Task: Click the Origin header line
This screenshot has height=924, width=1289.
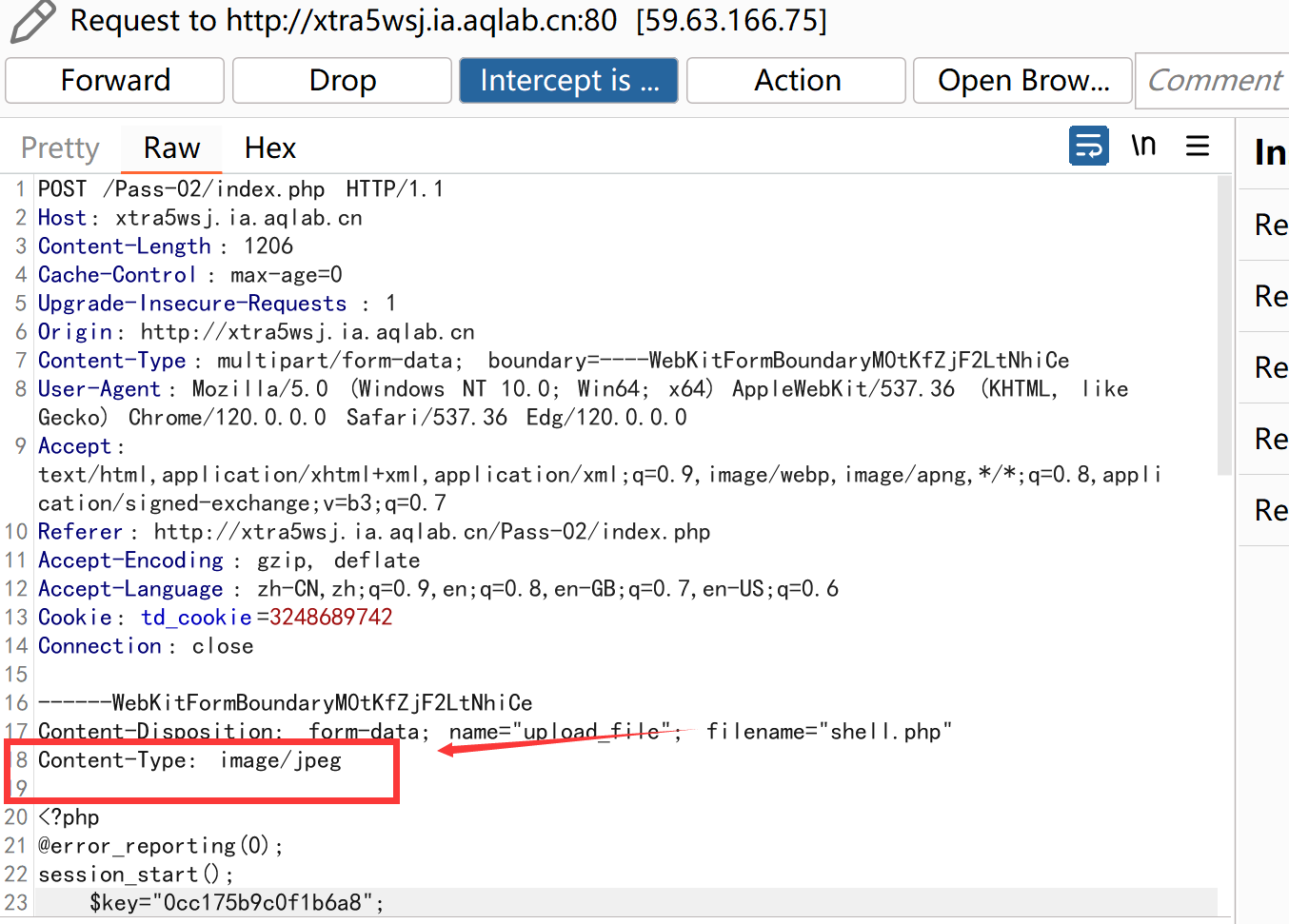Action: 256,332
